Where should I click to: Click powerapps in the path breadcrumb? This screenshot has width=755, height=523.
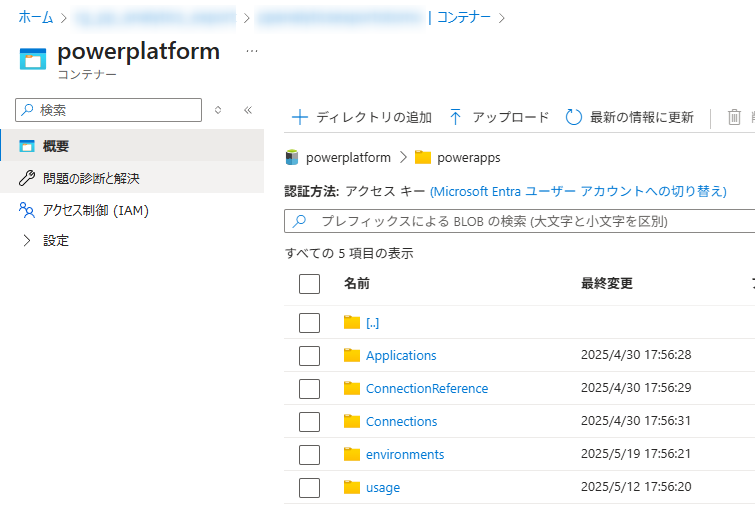tap(469, 157)
